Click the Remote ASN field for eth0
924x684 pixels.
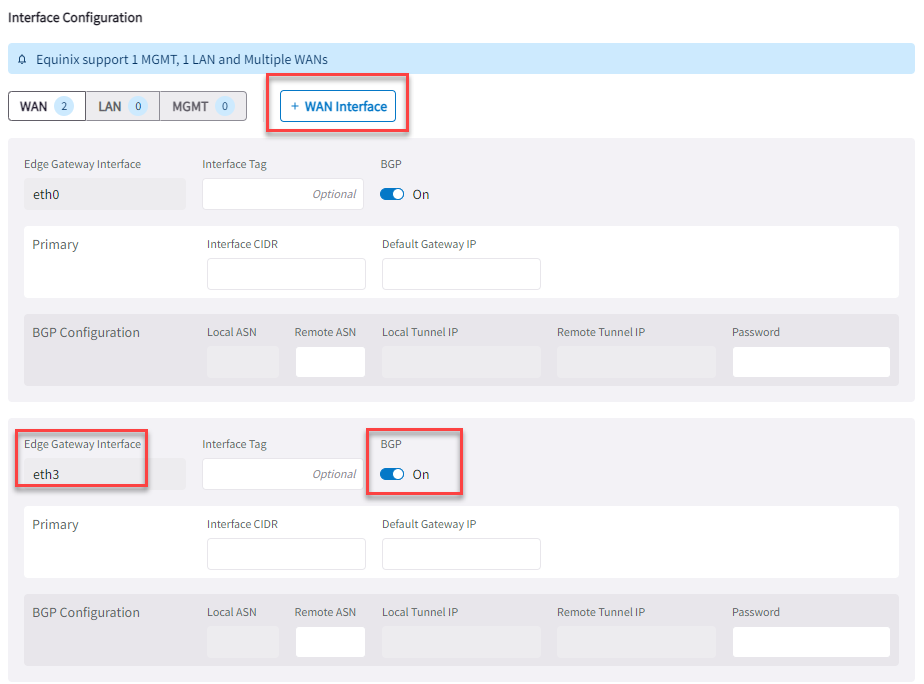click(x=330, y=361)
